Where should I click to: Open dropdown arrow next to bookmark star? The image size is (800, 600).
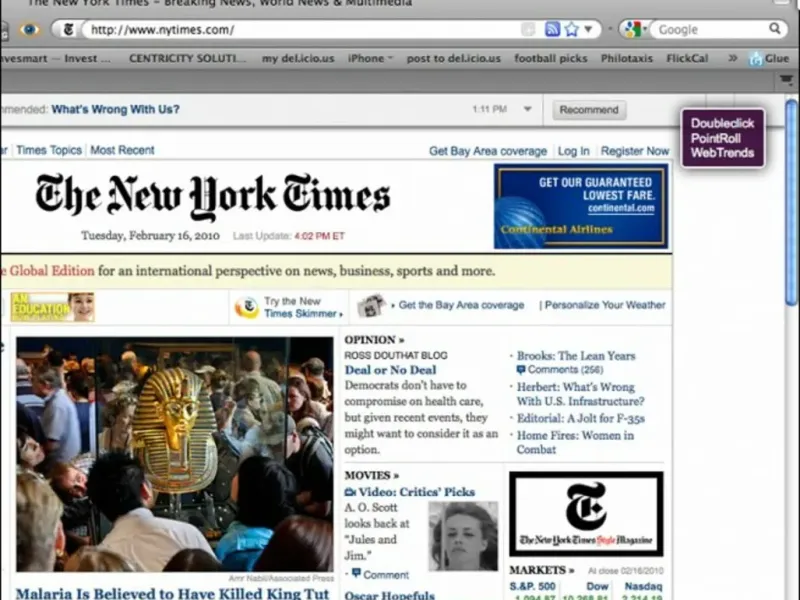point(588,29)
